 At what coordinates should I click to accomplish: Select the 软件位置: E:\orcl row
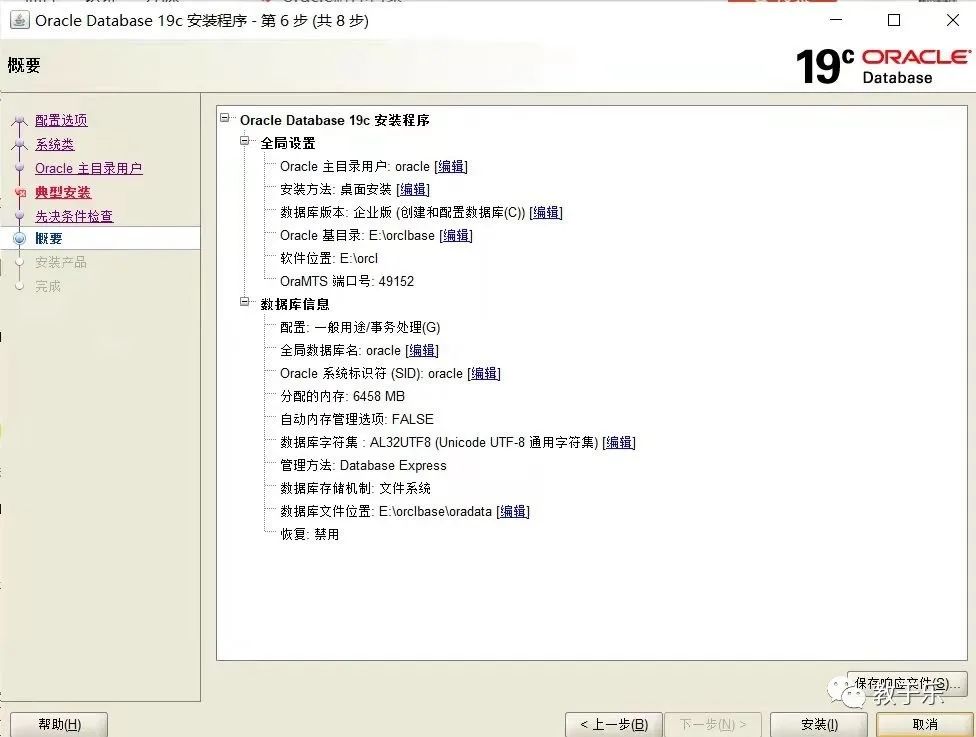(329, 258)
